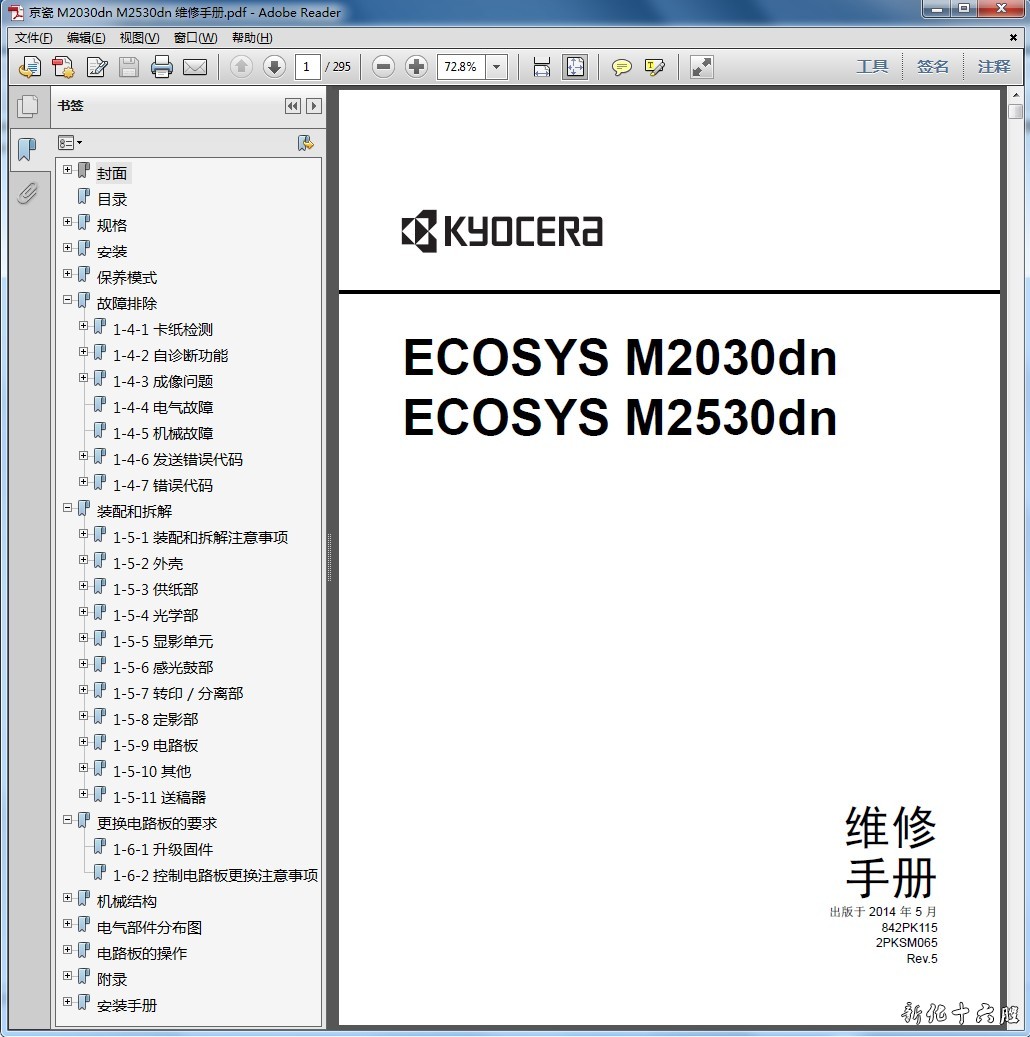
Task: Click the page number input field
Action: (x=307, y=67)
